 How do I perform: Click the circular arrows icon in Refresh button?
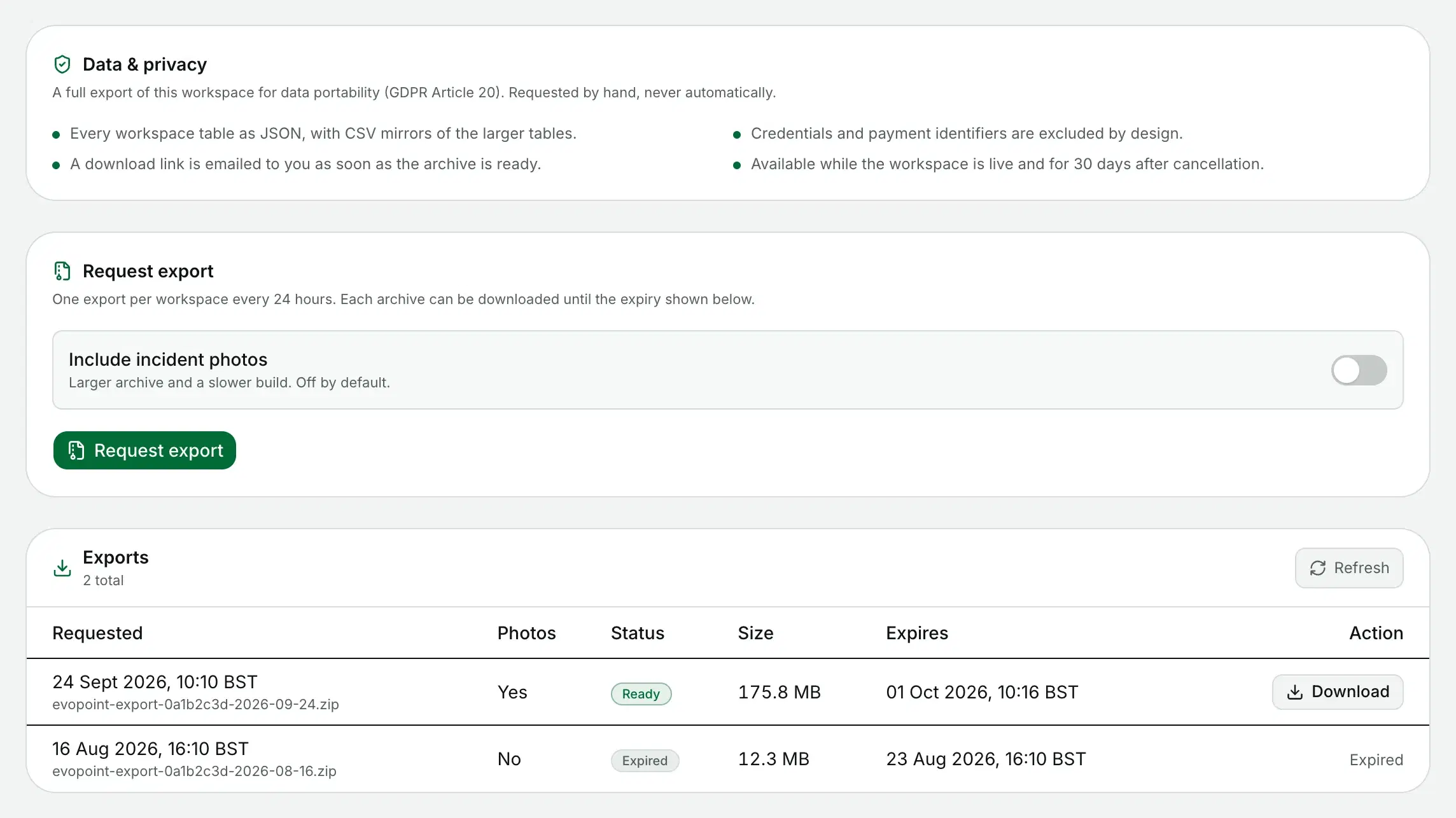(x=1317, y=568)
